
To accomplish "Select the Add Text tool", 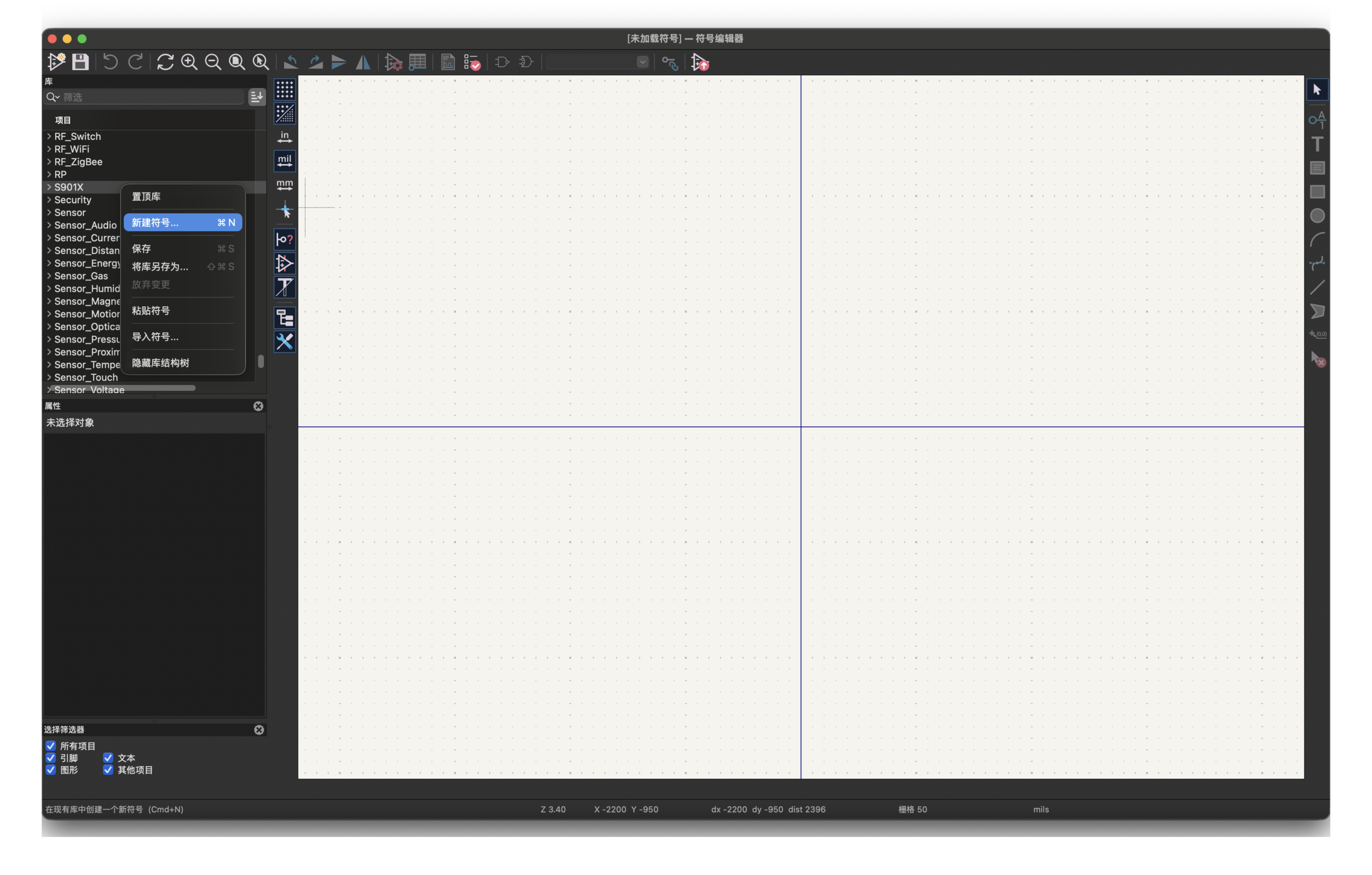I will pyautogui.click(x=1317, y=144).
